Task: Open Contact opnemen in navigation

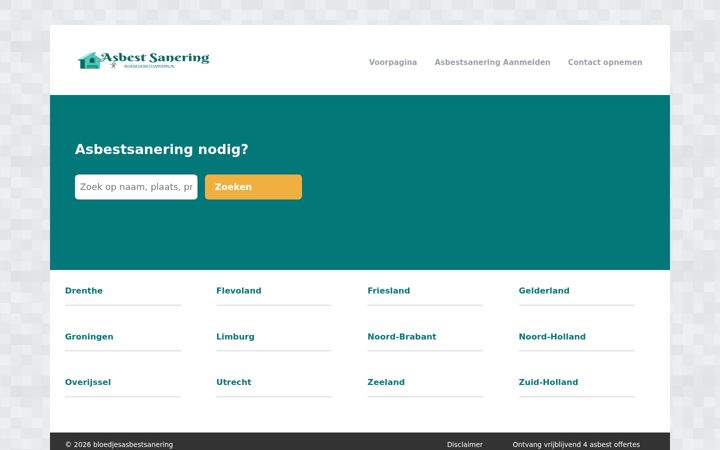Action: click(605, 62)
